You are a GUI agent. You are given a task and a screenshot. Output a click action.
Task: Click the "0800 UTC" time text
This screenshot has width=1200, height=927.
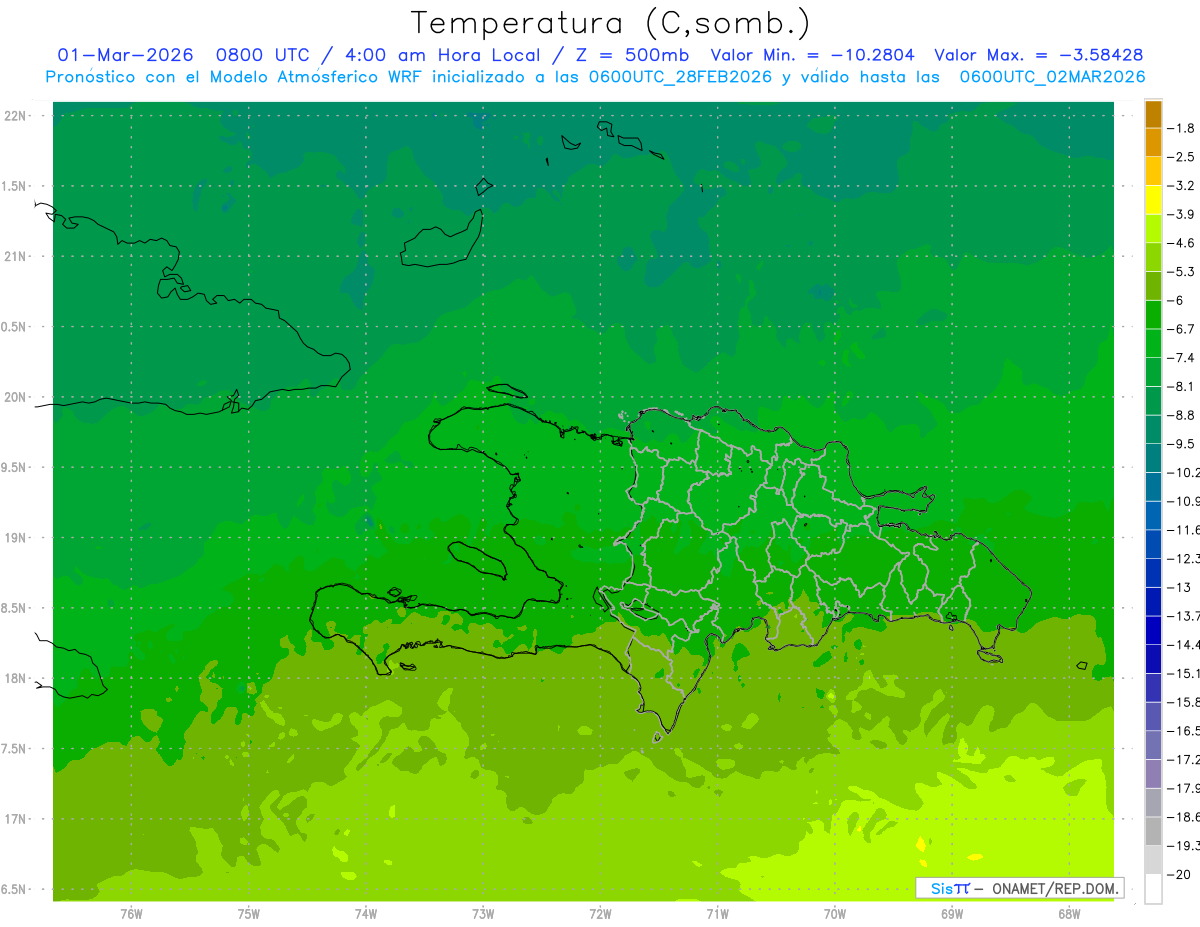point(264,55)
